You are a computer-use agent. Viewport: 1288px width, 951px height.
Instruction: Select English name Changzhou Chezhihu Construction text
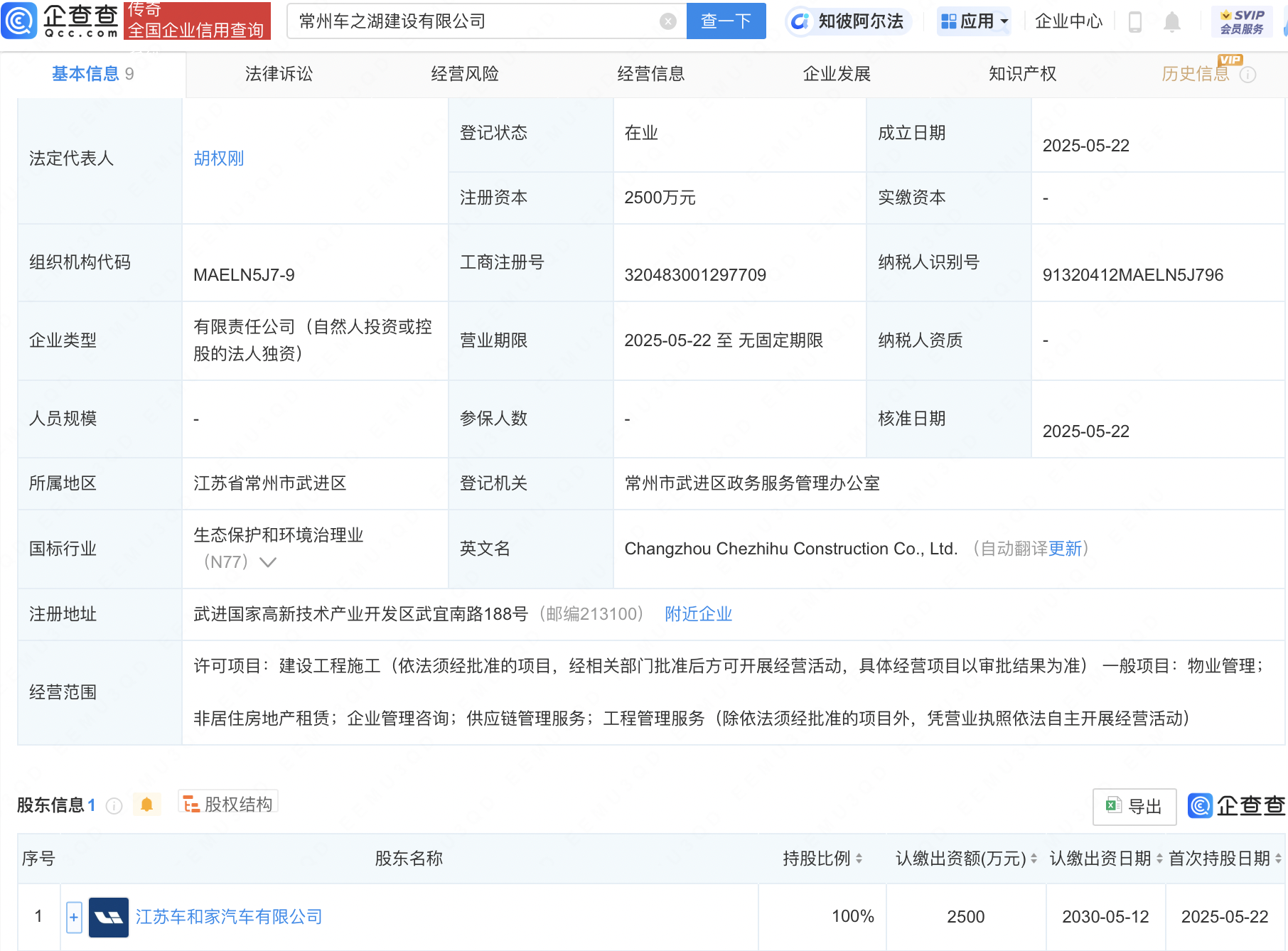coord(791,549)
